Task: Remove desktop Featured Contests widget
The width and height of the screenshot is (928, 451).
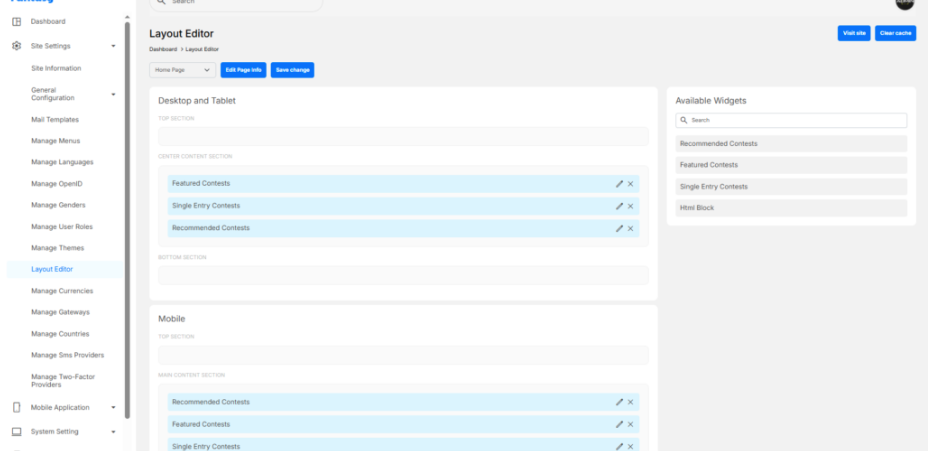Action: click(x=631, y=184)
